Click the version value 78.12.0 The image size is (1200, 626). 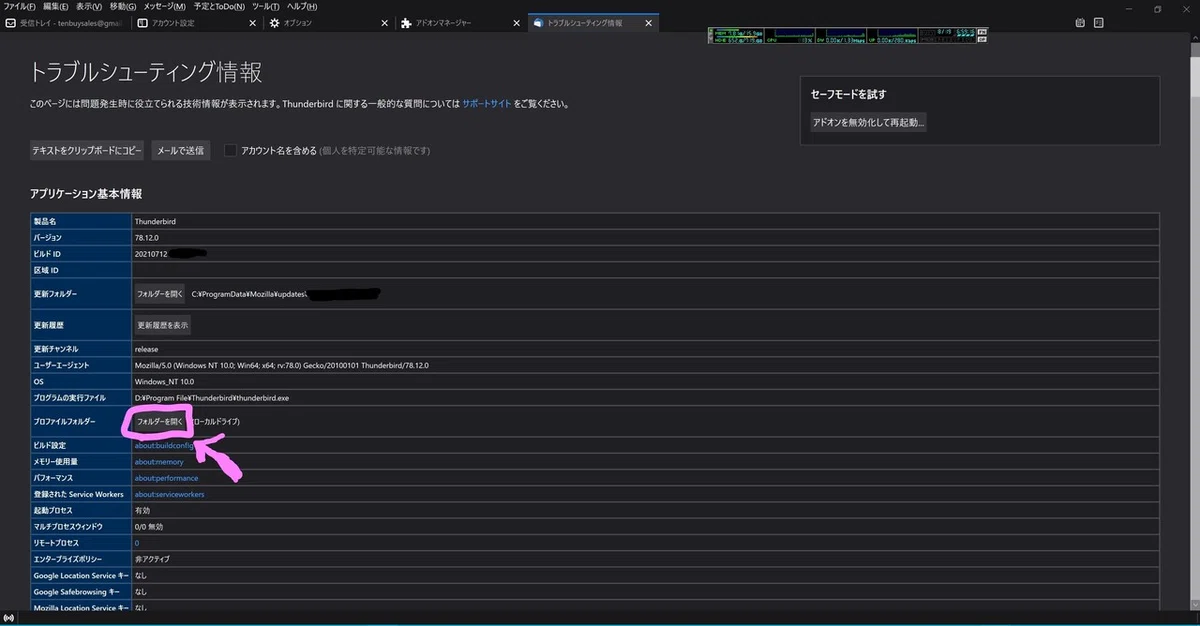tap(147, 237)
